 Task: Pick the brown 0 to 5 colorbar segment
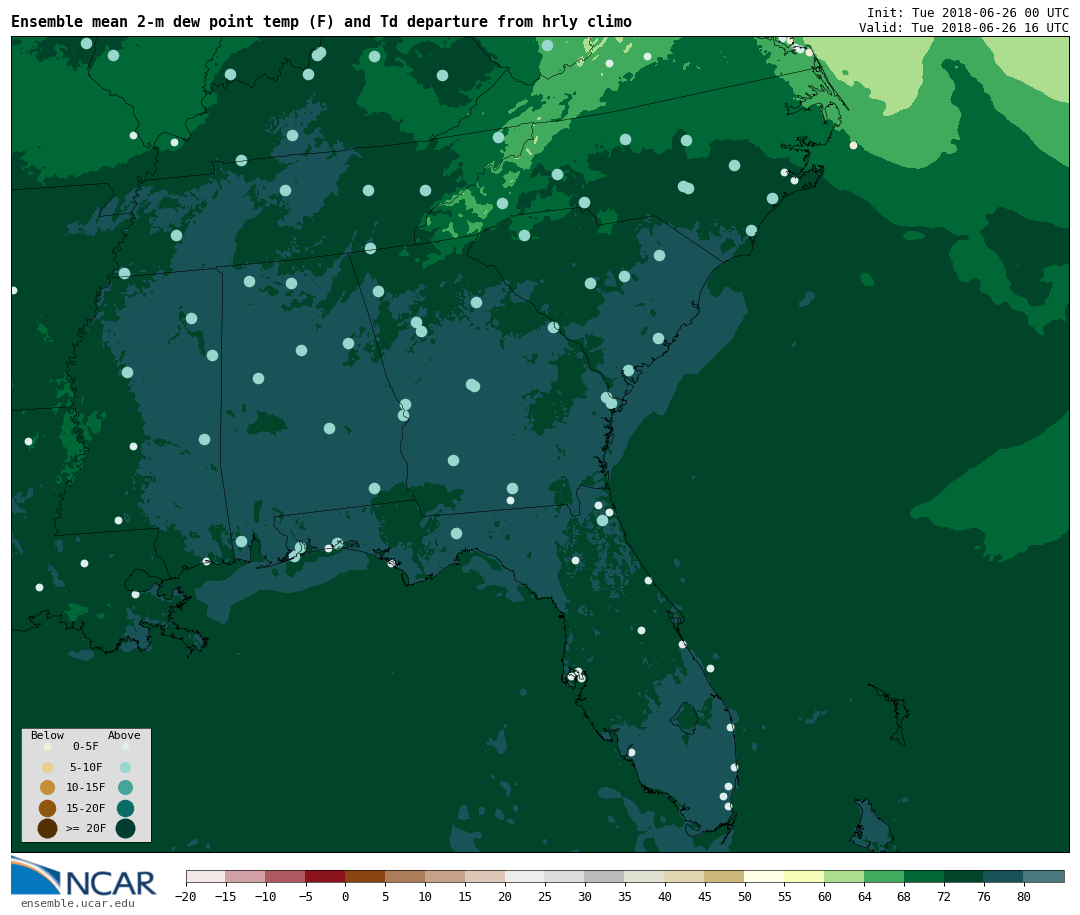pos(366,876)
